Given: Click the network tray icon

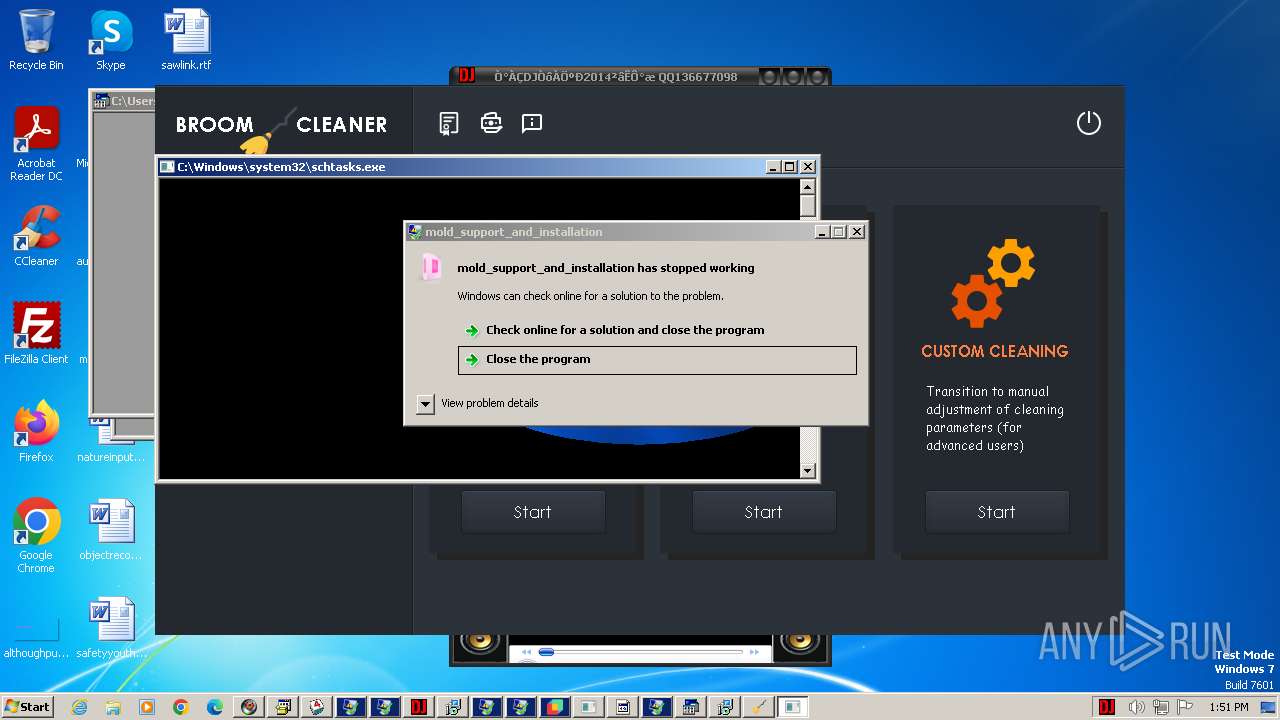Looking at the screenshot, I should pyautogui.click(x=1161, y=707).
